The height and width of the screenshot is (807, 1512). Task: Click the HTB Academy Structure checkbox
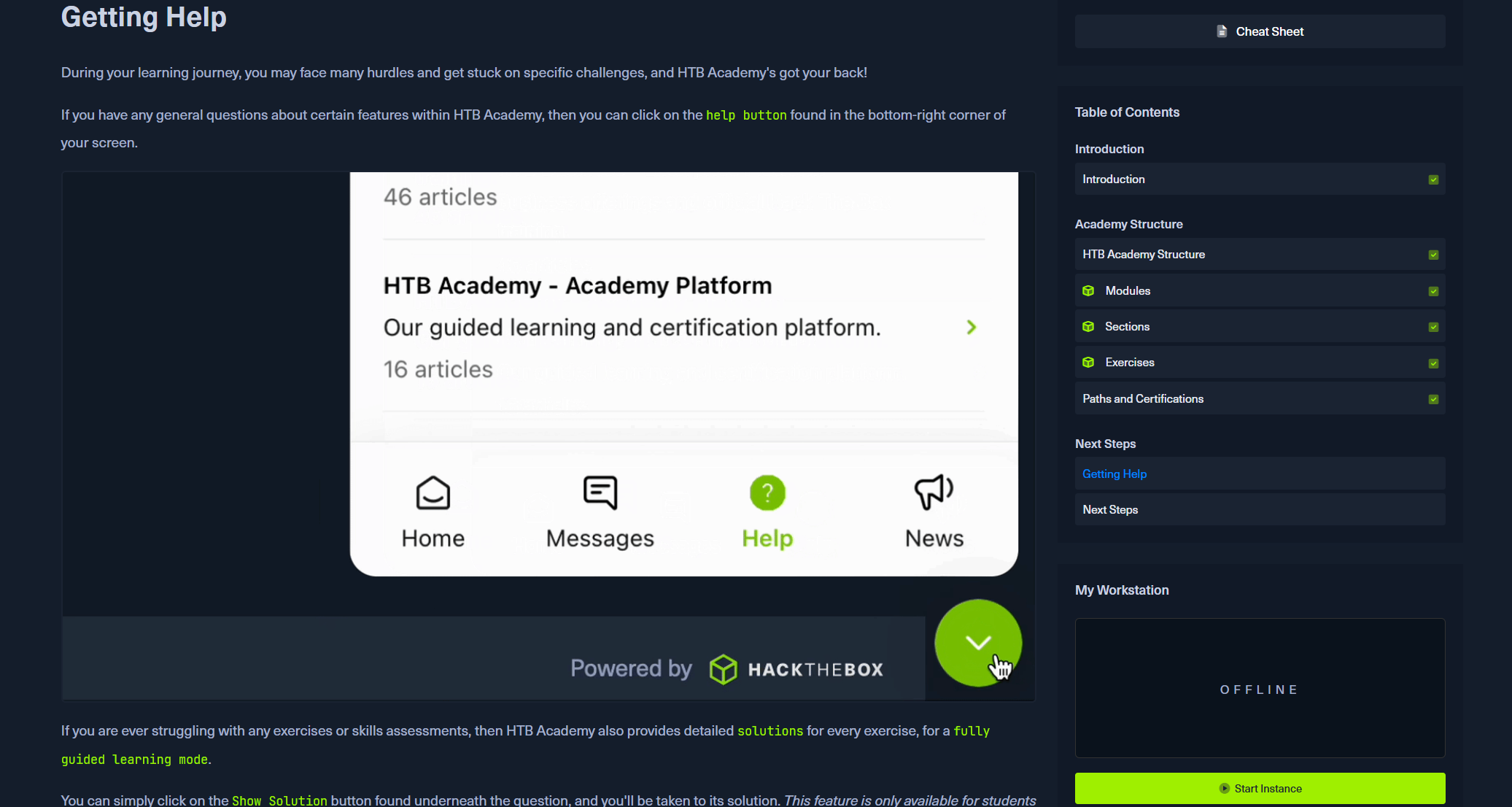tap(1433, 255)
